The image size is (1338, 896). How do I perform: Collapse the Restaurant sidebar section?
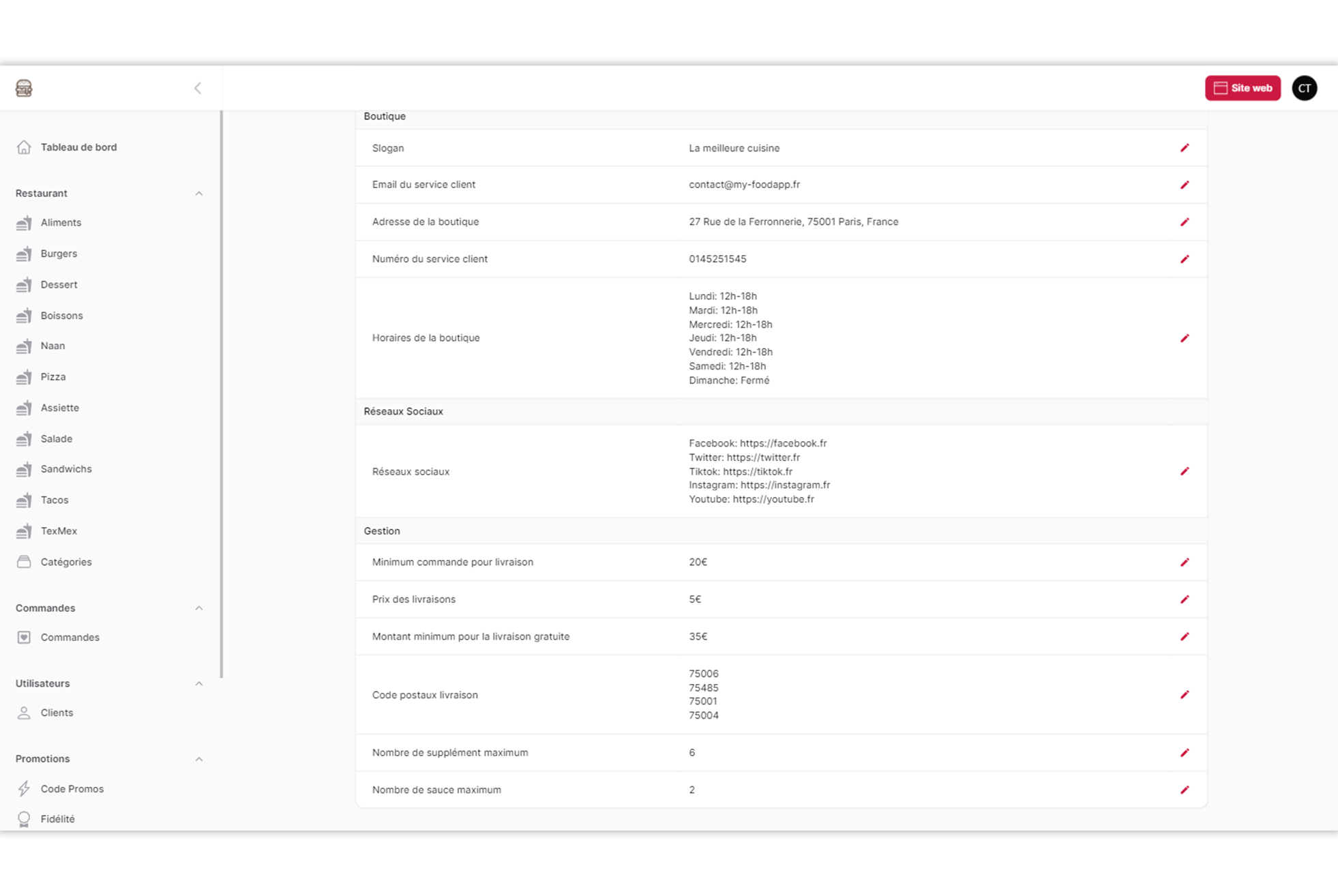click(198, 194)
